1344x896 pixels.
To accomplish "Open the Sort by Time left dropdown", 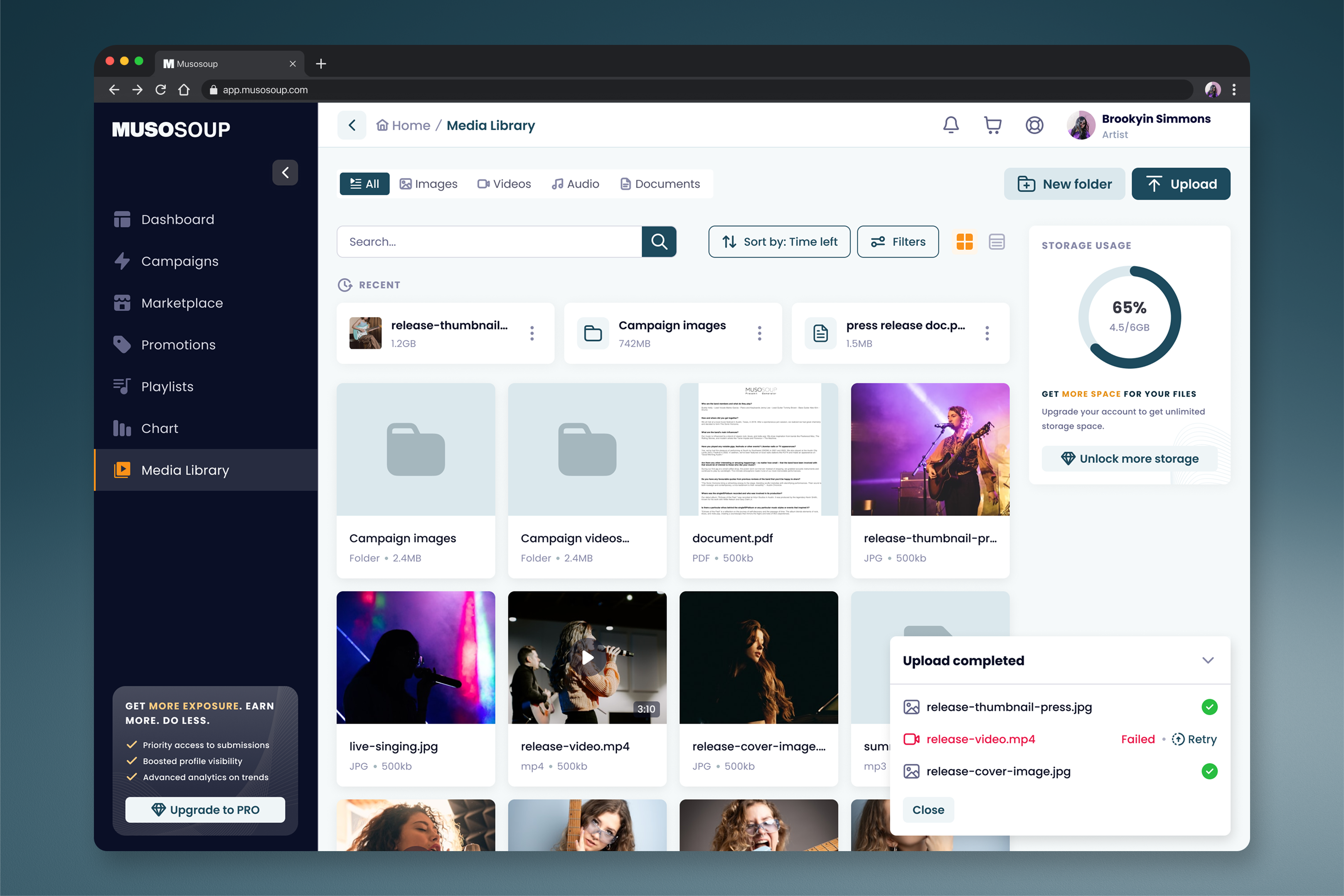I will (780, 242).
